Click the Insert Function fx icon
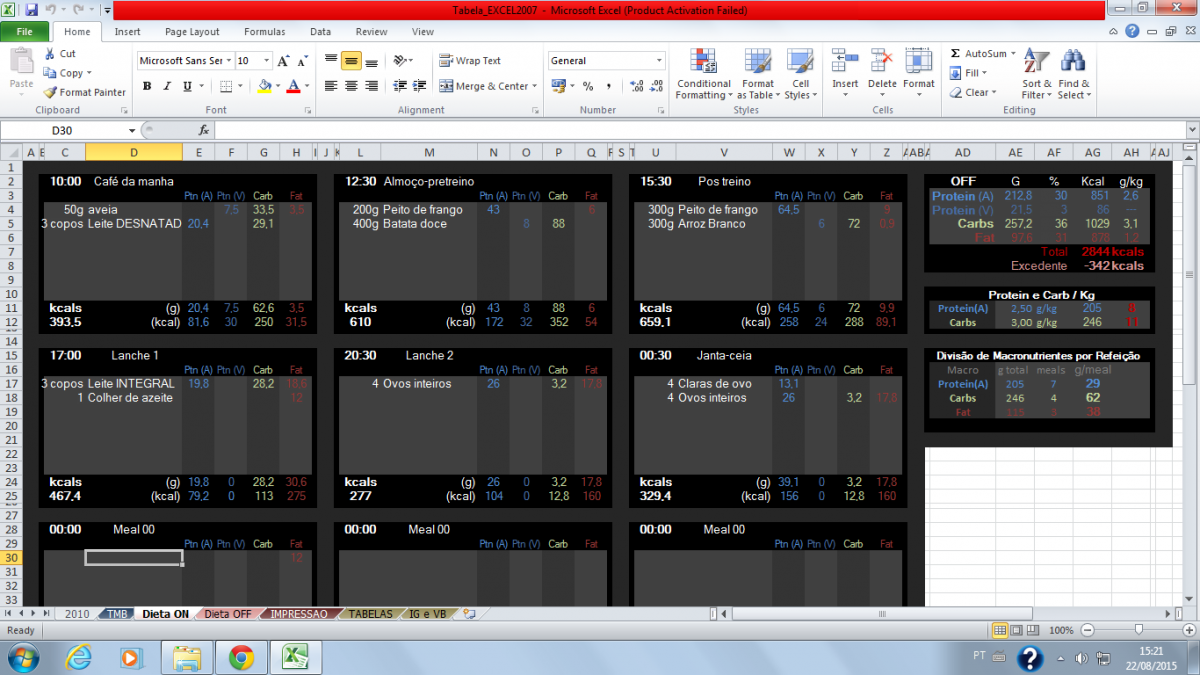 click(x=203, y=130)
